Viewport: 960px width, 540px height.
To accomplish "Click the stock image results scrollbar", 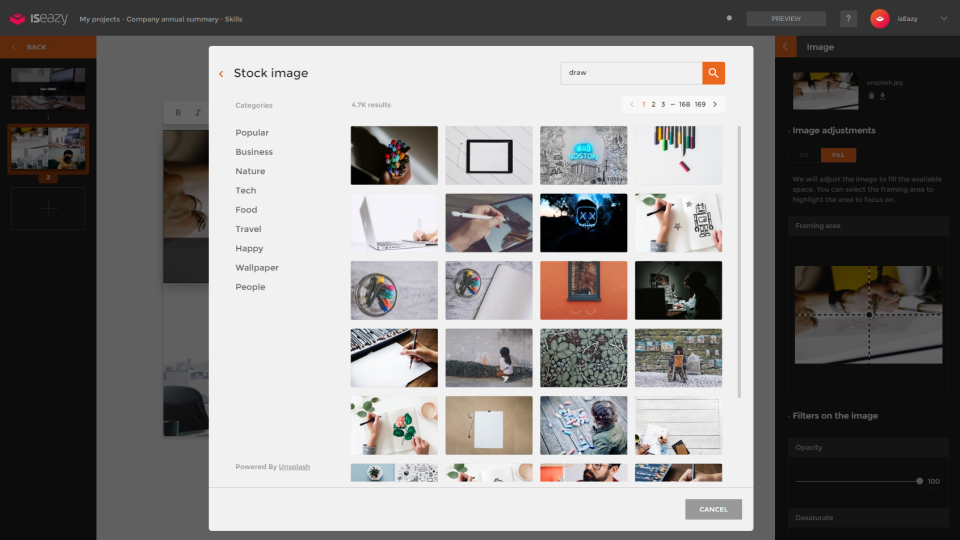I will (x=739, y=262).
